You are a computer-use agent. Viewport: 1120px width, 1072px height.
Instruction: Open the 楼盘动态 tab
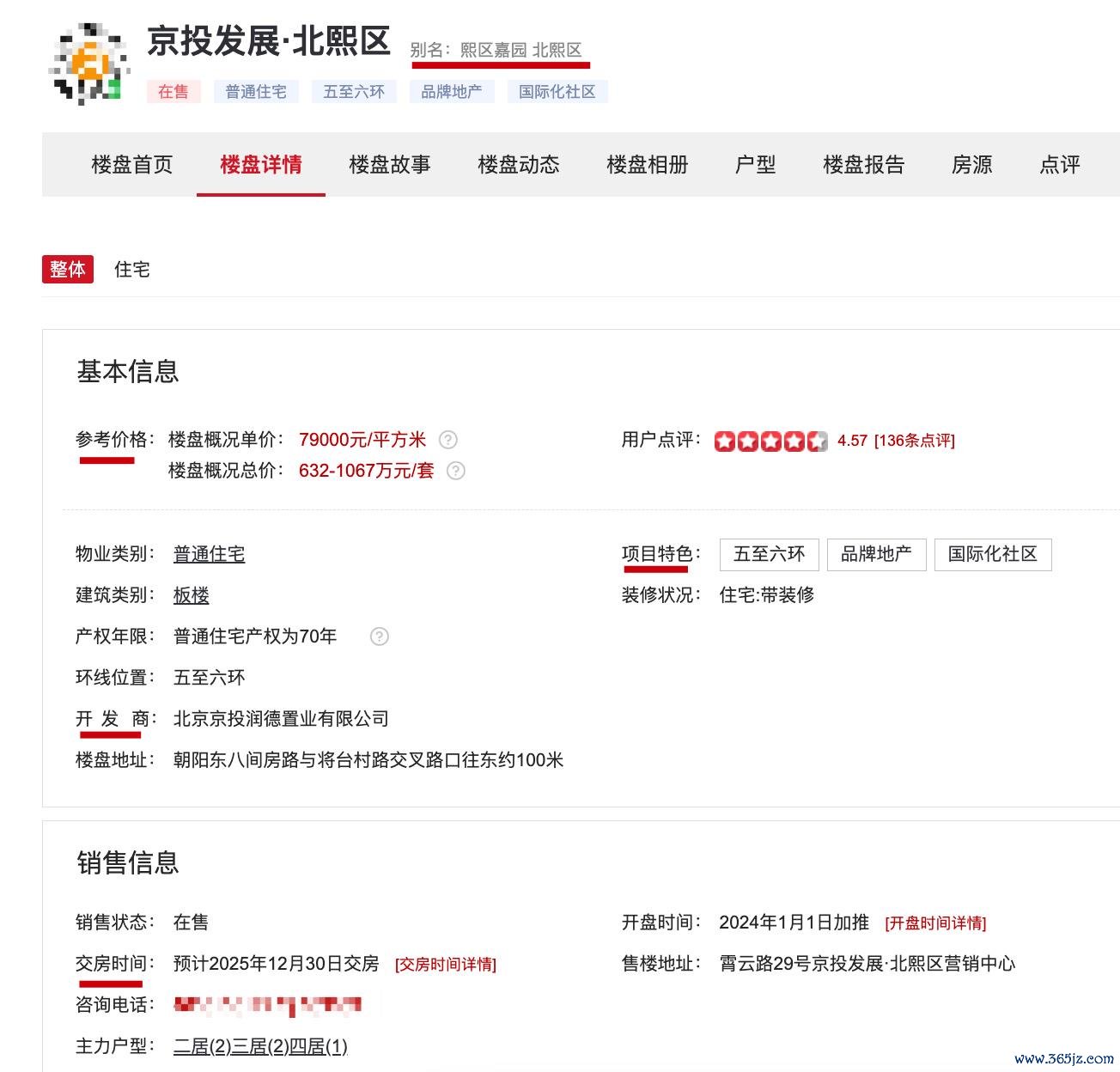(519, 165)
